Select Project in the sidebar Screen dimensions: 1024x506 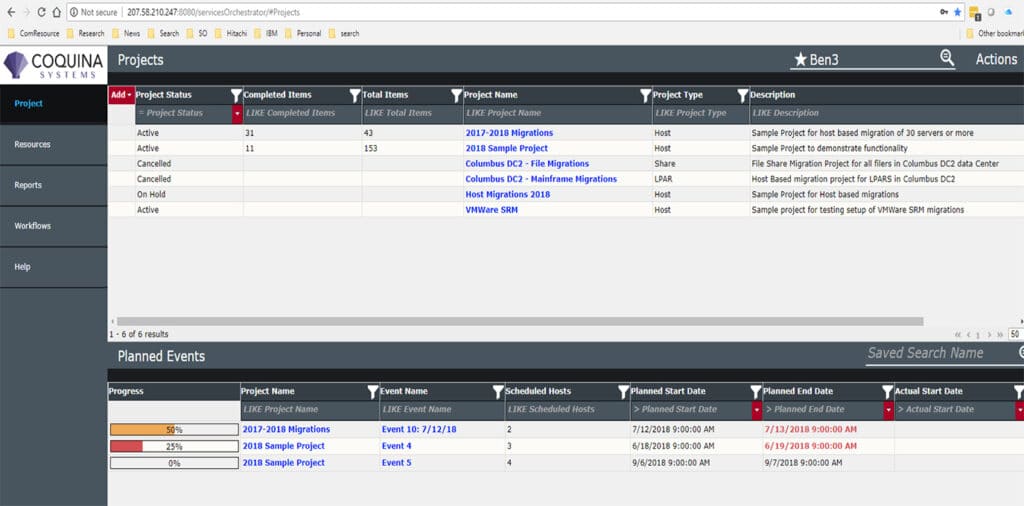54,104
